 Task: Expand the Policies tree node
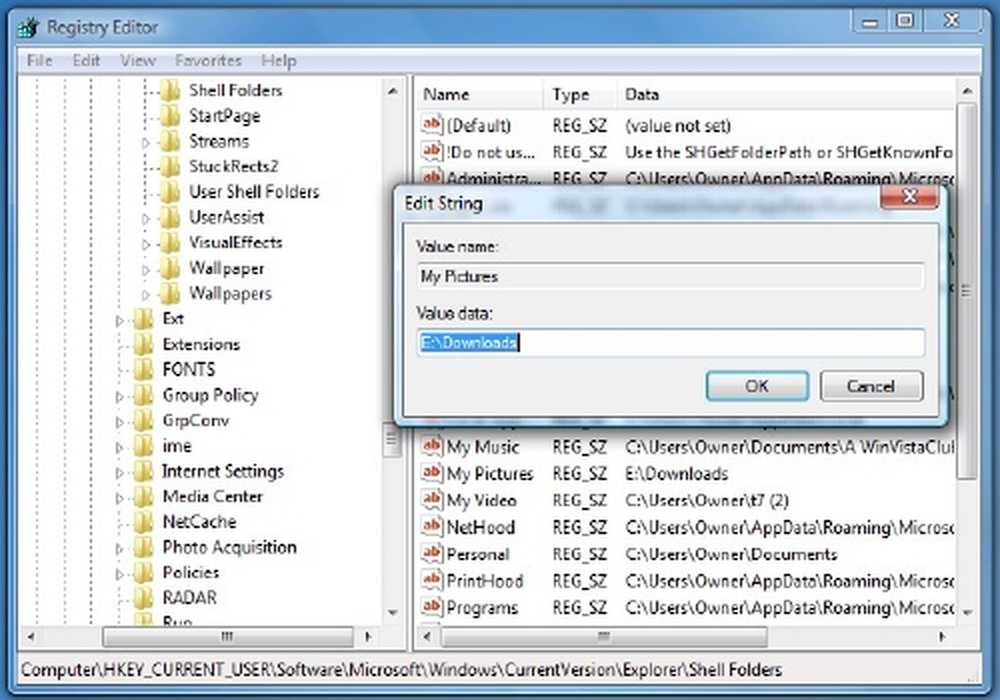pyautogui.click(x=119, y=574)
